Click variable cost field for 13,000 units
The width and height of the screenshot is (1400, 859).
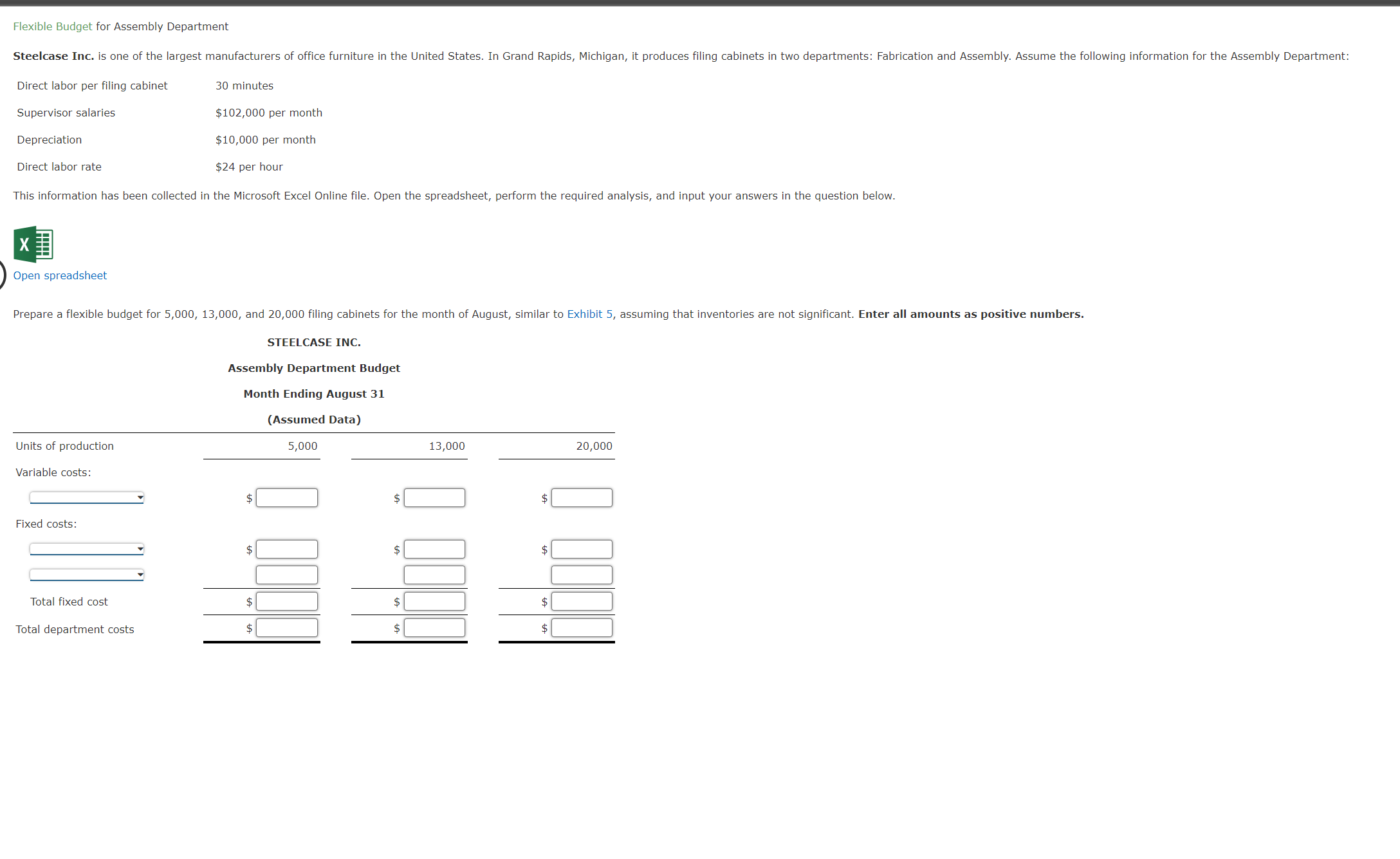434,497
